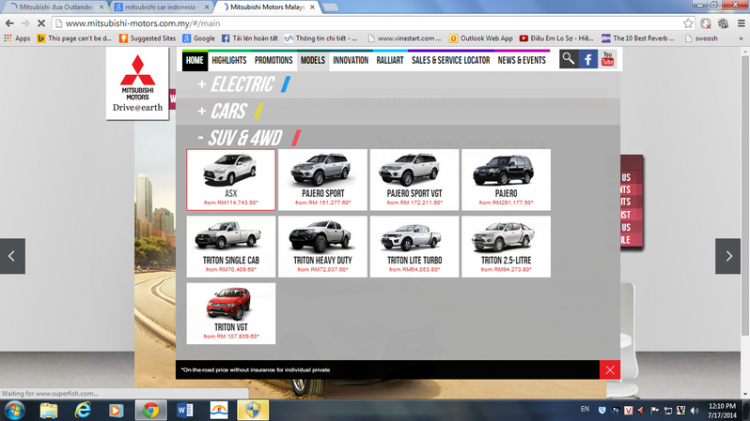
Task: Open the RALLIART menu
Action: 390,60
